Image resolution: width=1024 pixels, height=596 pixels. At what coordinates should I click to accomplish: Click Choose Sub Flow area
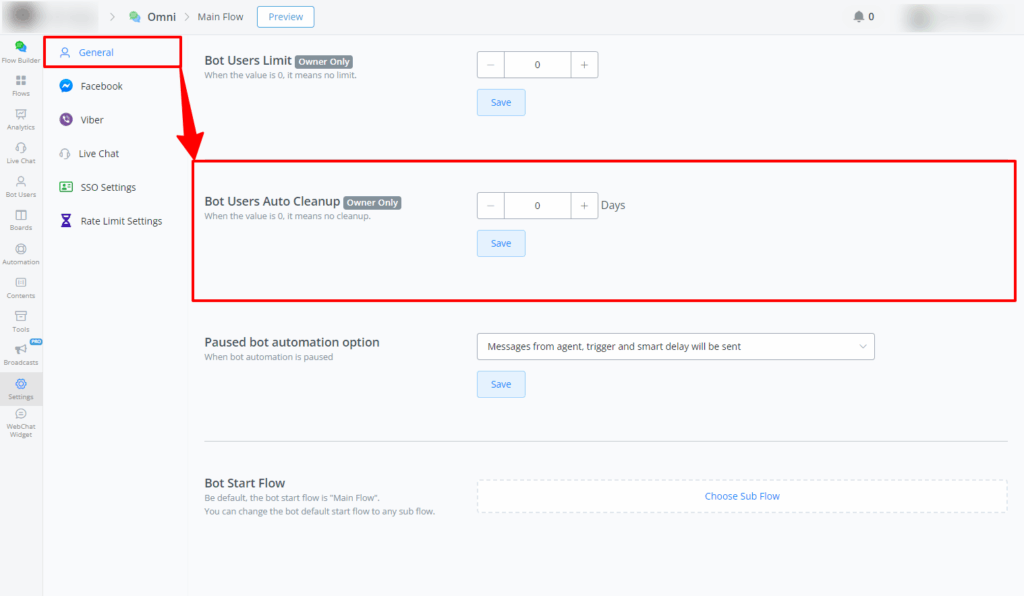[x=741, y=496]
